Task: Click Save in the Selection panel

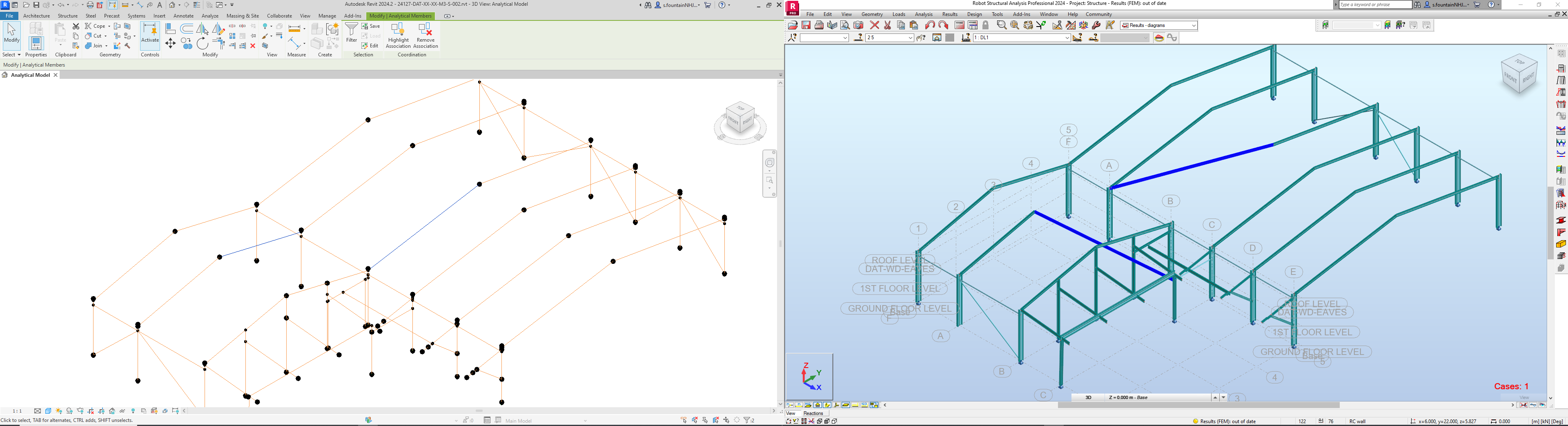Action: click(372, 26)
